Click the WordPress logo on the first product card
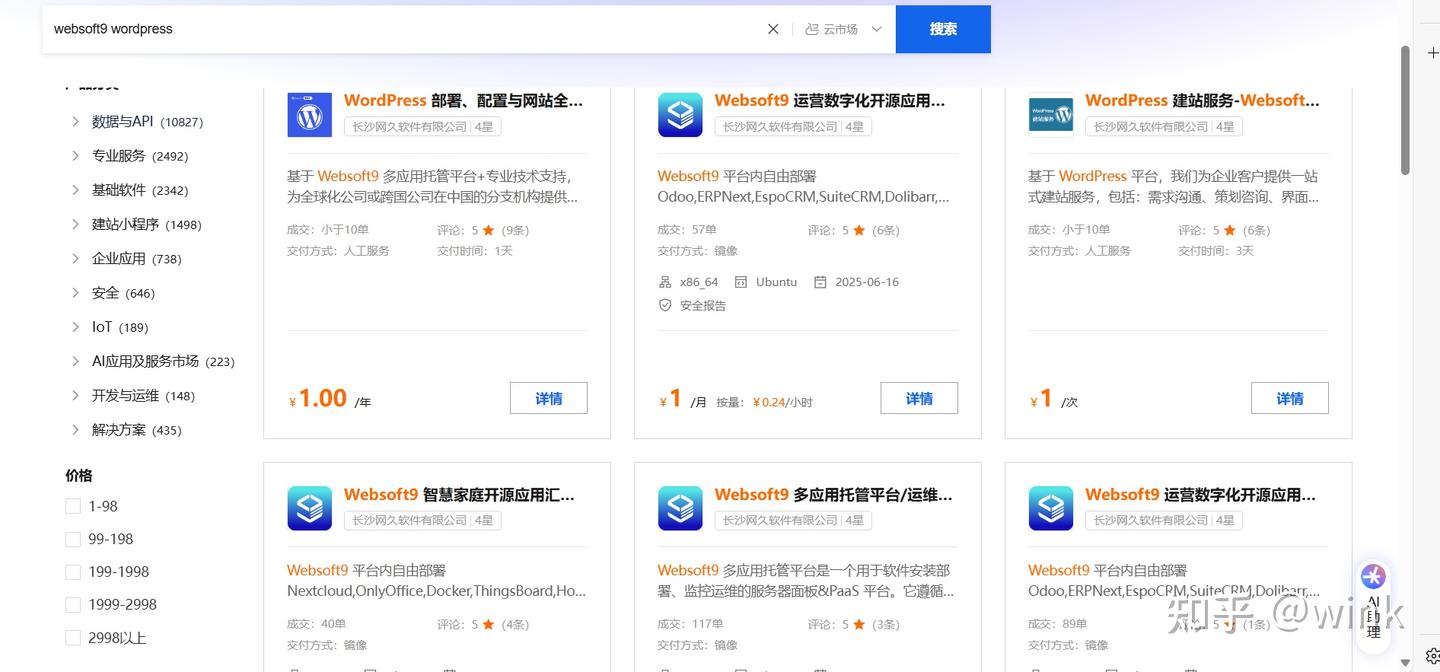 pos(309,114)
